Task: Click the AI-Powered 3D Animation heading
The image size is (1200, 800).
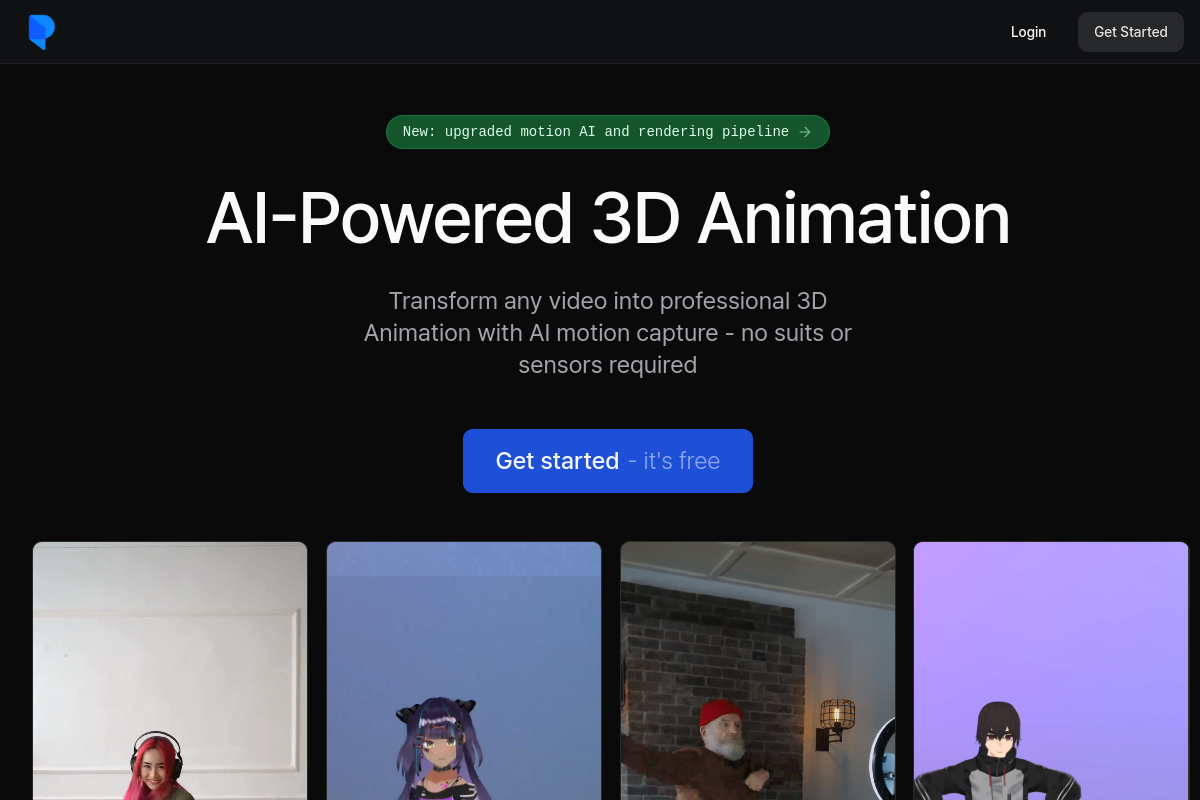Action: click(608, 218)
